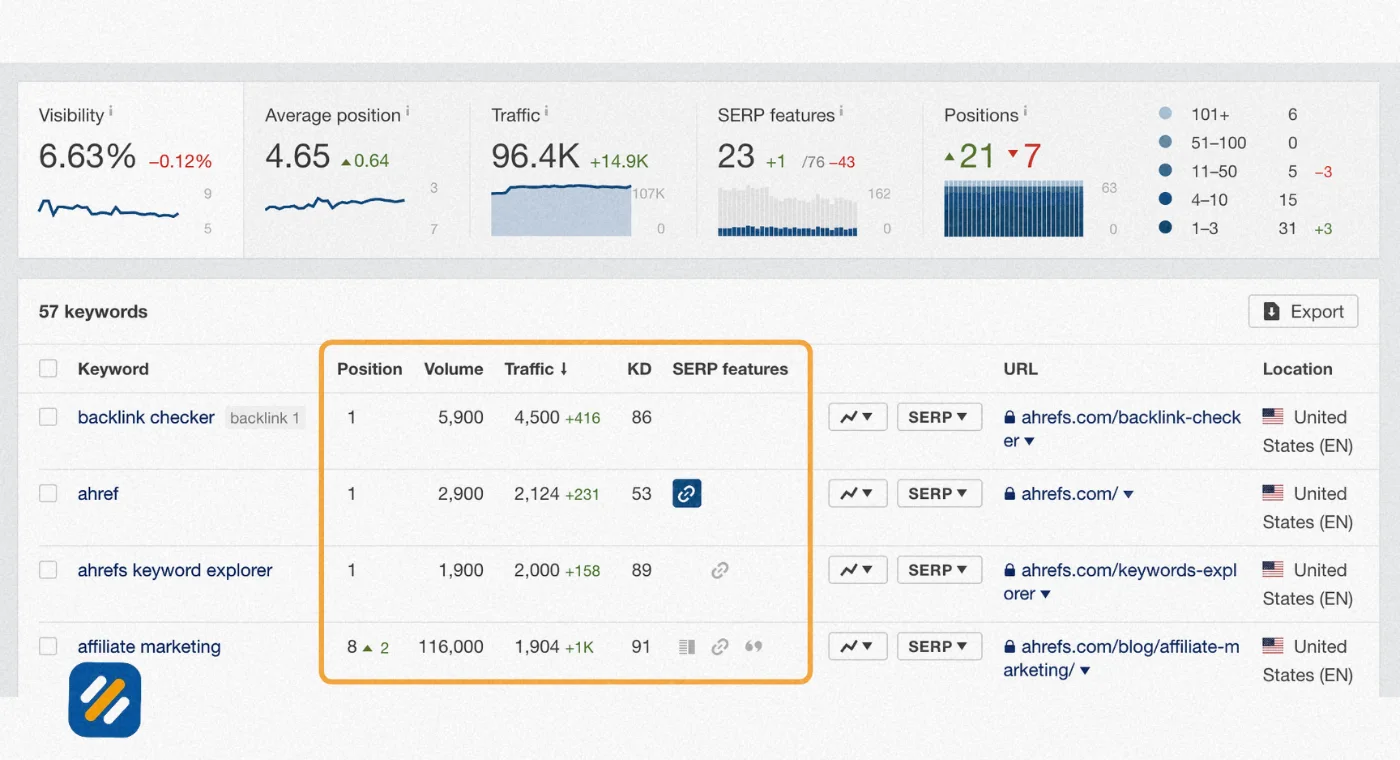Open SERP dropdown for backlink checker row
The width and height of the screenshot is (1400, 760).
click(939, 417)
